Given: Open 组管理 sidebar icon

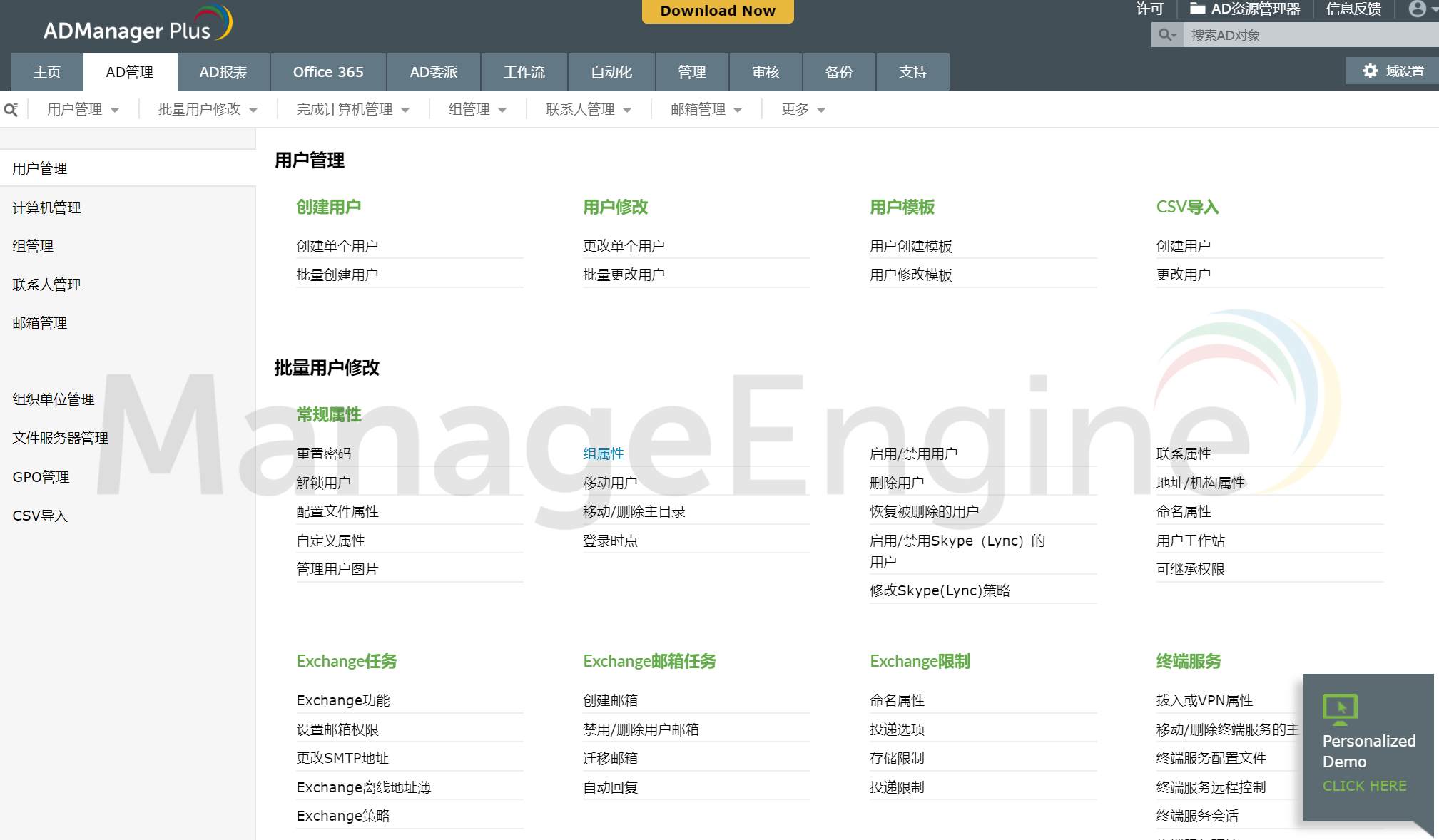Looking at the screenshot, I should [33, 245].
